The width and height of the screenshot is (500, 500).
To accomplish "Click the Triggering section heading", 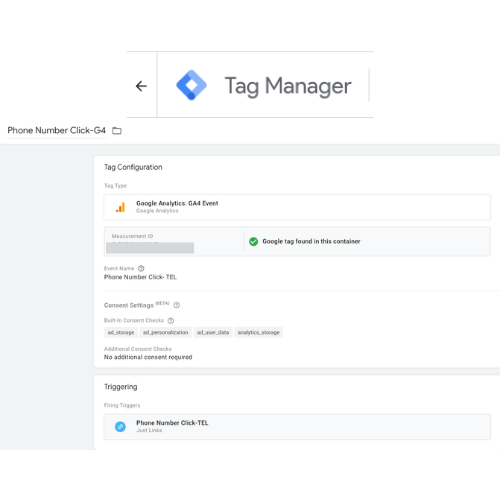I will (121, 387).
